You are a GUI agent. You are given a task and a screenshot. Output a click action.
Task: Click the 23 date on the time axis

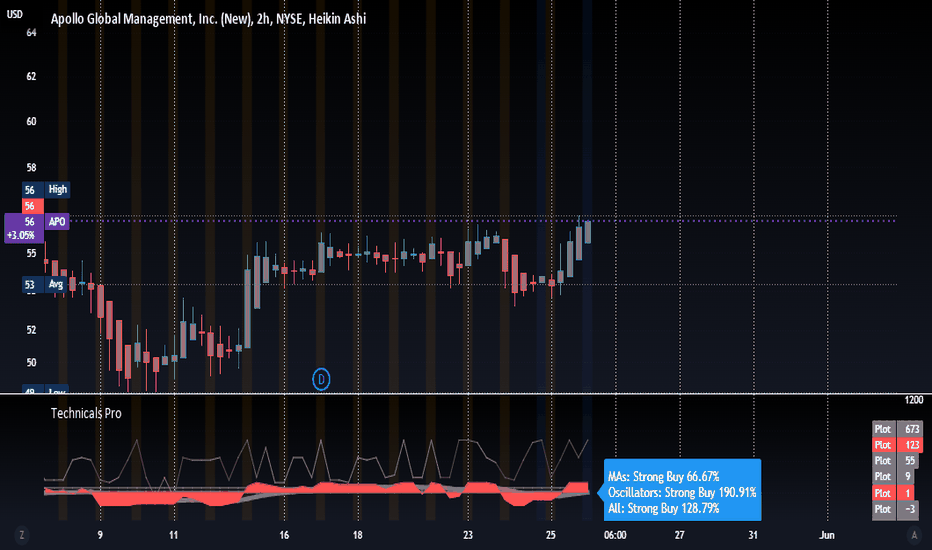coord(468,535)
